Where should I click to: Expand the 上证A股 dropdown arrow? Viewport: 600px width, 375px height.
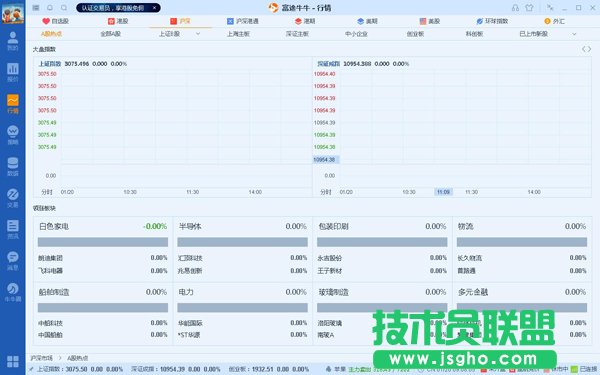tap(198, 34)
